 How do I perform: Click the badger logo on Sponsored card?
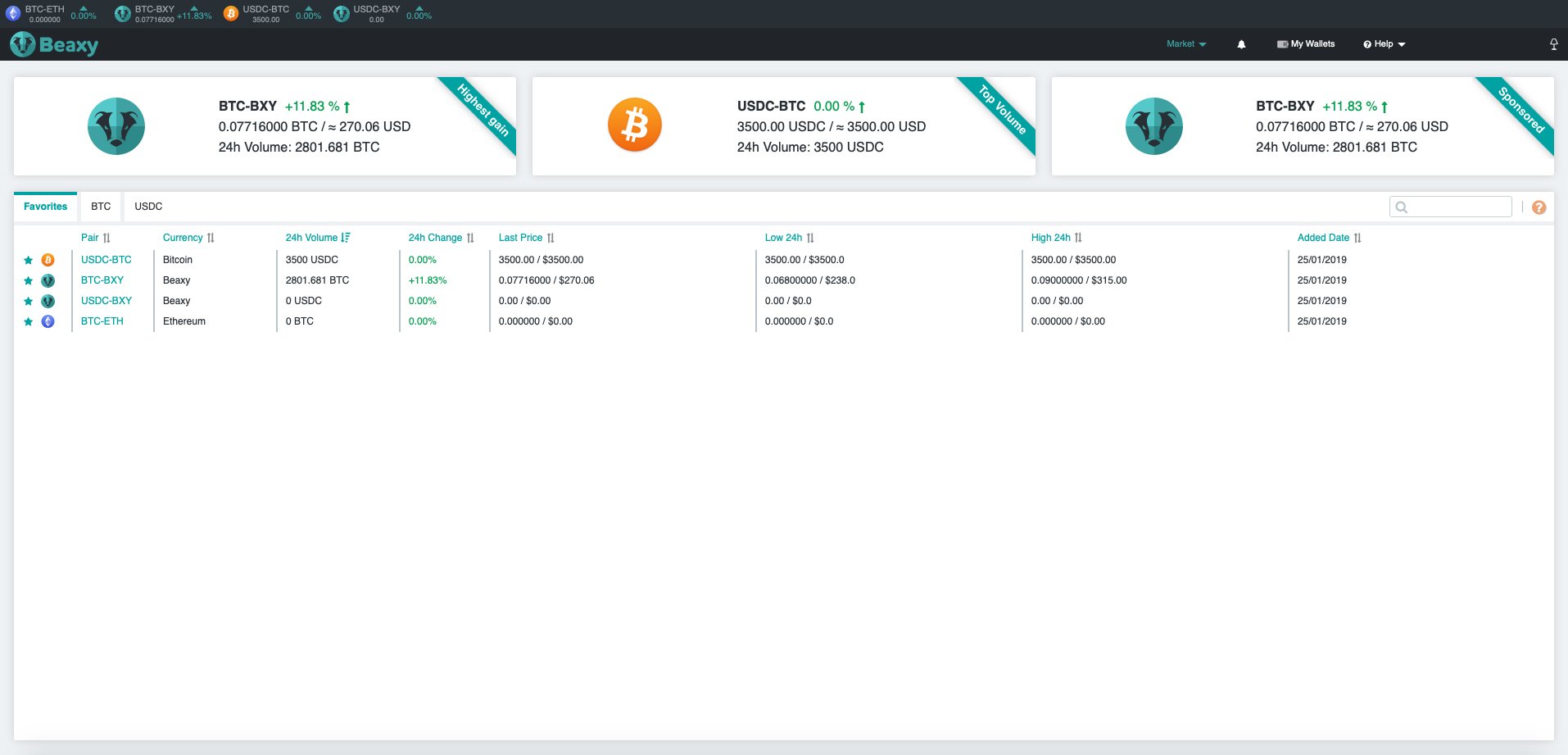tap(1154, 126)
